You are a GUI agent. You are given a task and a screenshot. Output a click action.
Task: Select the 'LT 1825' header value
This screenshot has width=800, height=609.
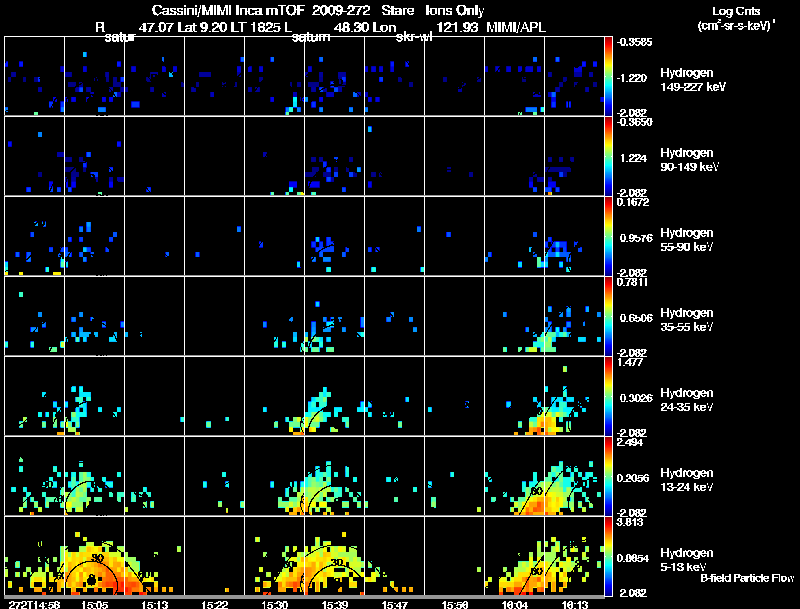[x=255, y=27]
